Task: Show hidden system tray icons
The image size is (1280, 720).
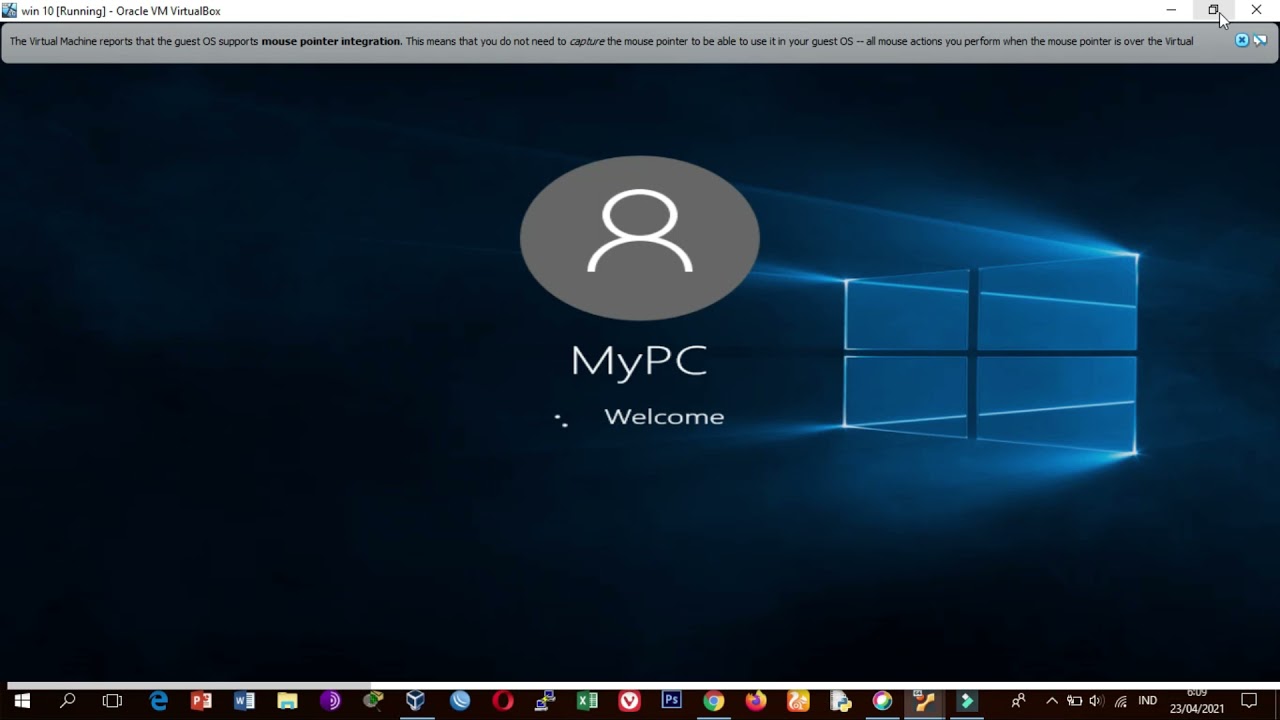Action: 1051,701
